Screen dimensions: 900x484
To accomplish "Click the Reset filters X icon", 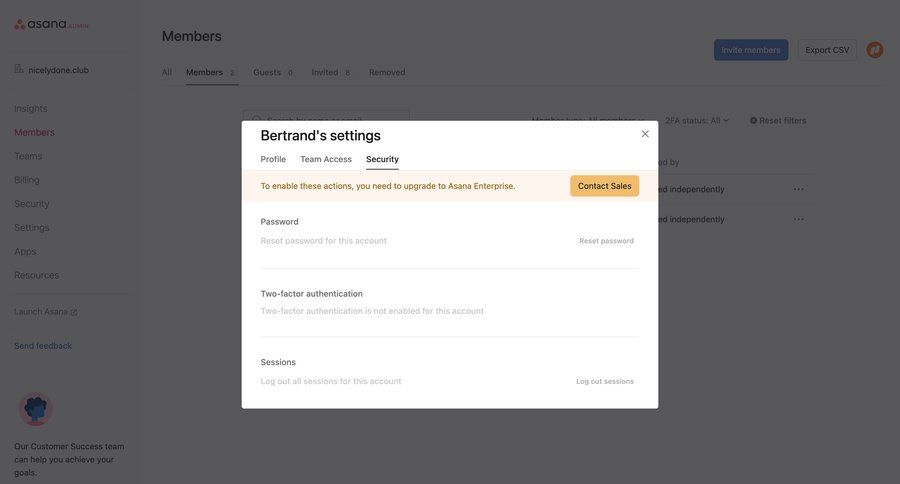I will (x=753, y=121).
